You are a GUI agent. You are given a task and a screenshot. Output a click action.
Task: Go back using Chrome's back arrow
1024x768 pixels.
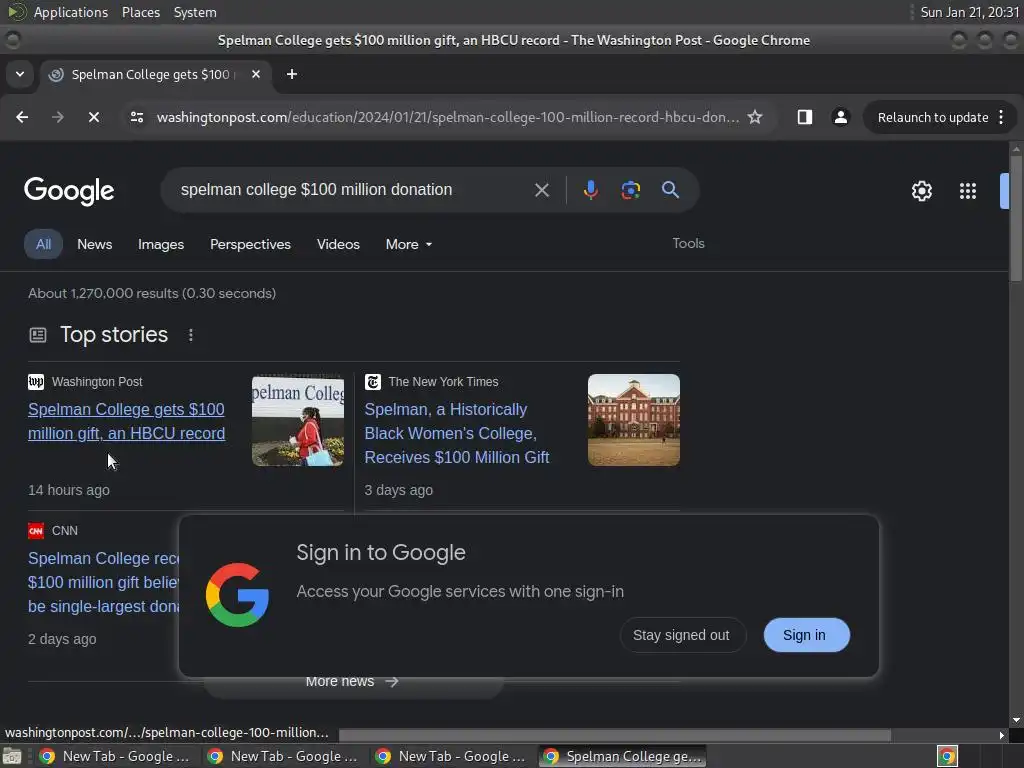point(22,117)
